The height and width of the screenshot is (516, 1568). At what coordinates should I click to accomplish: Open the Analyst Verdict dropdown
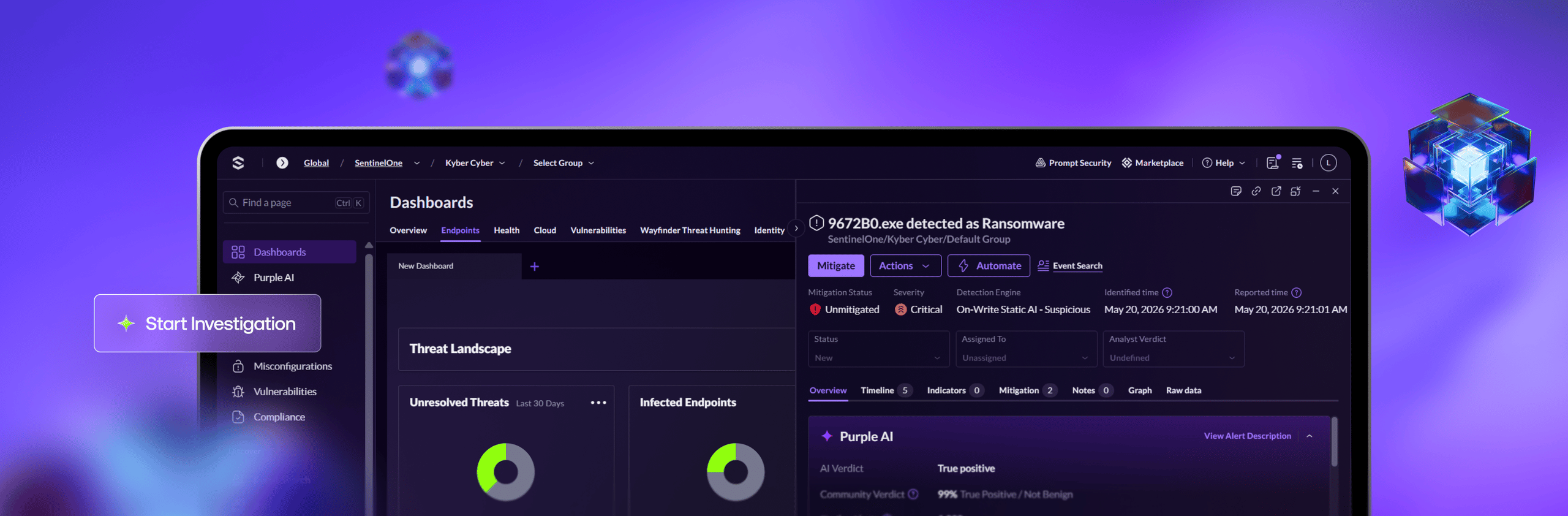coord(1174,349)
